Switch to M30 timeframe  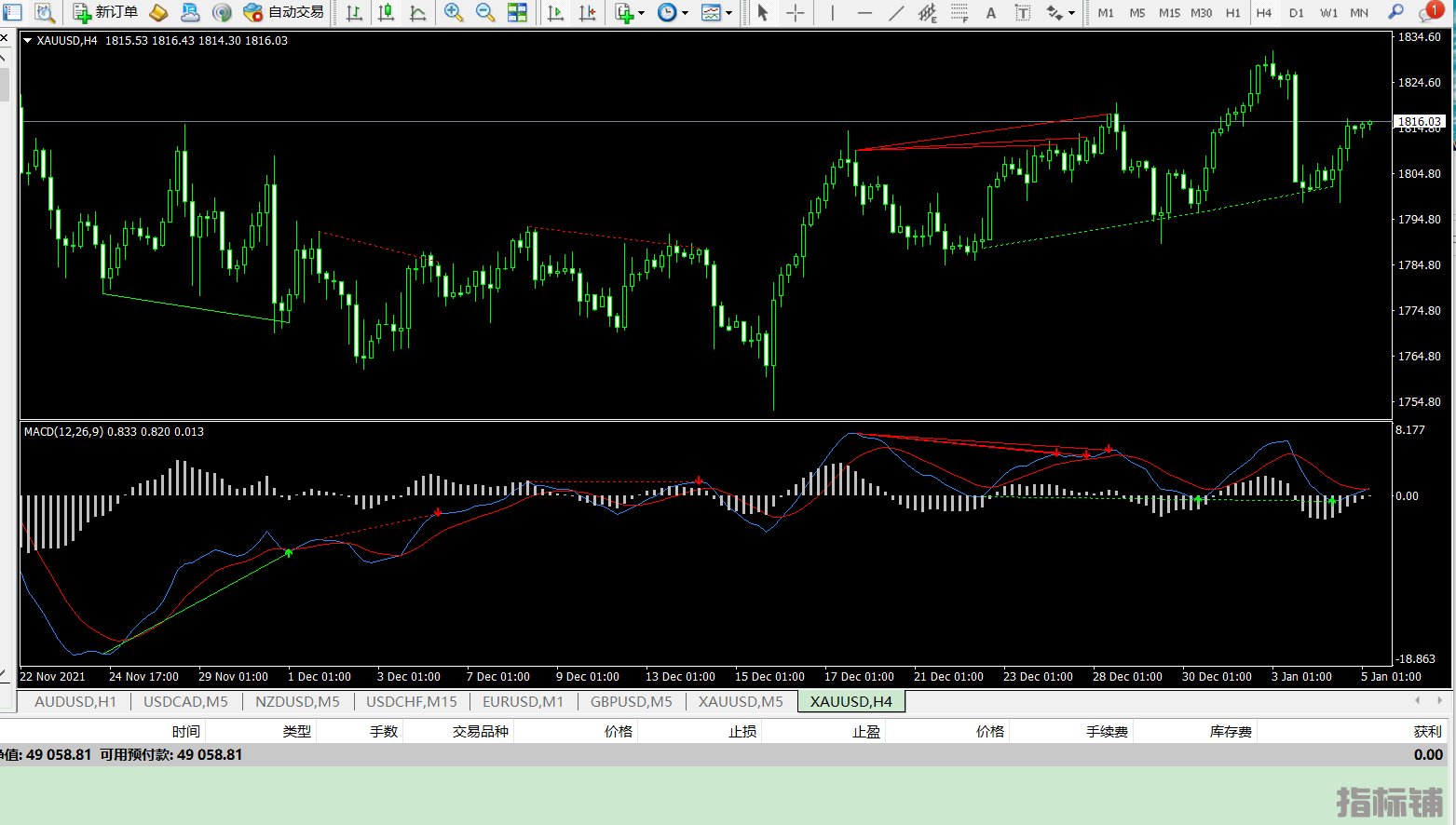1201,12
